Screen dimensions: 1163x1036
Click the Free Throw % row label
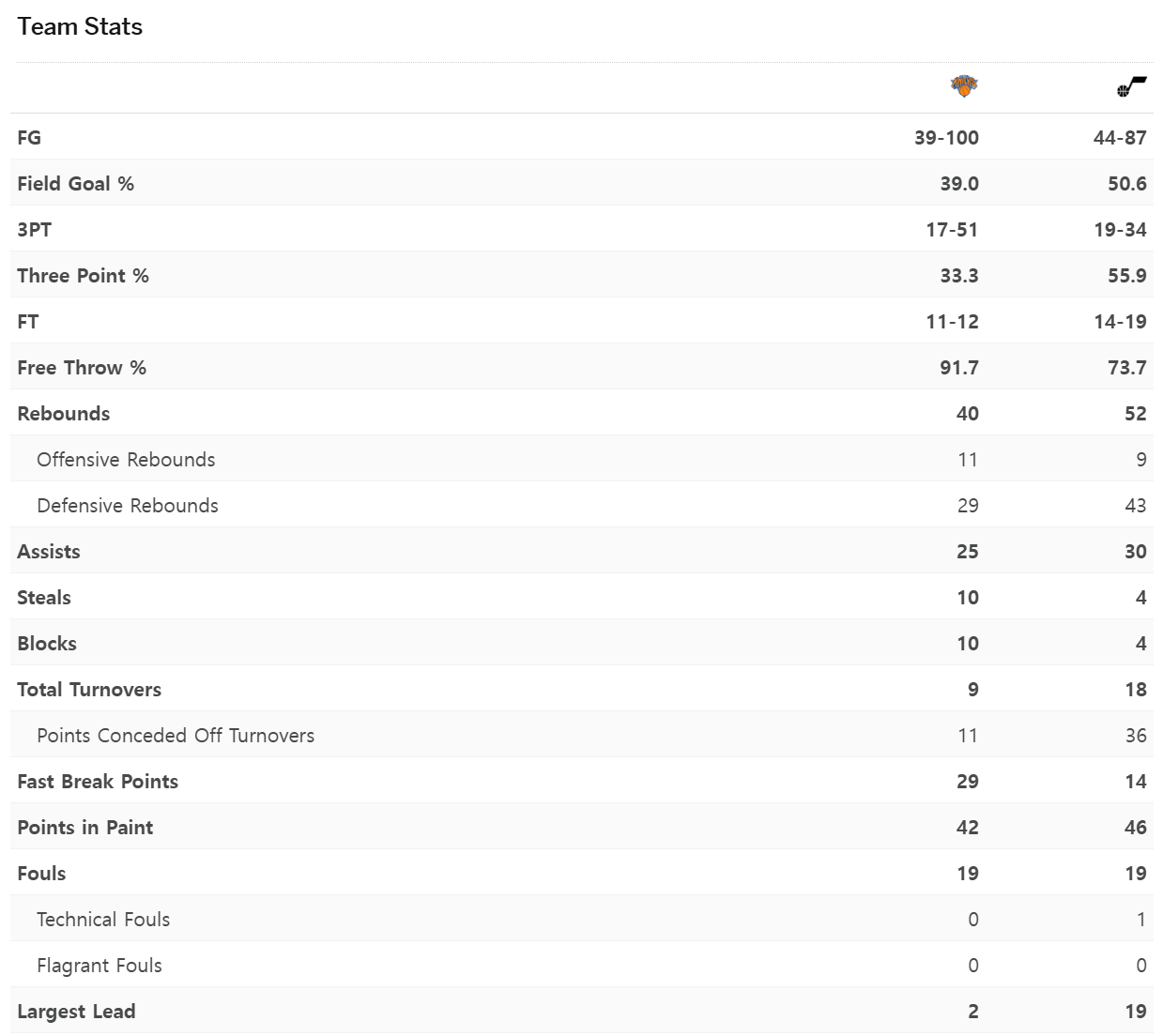coord(82,367)
